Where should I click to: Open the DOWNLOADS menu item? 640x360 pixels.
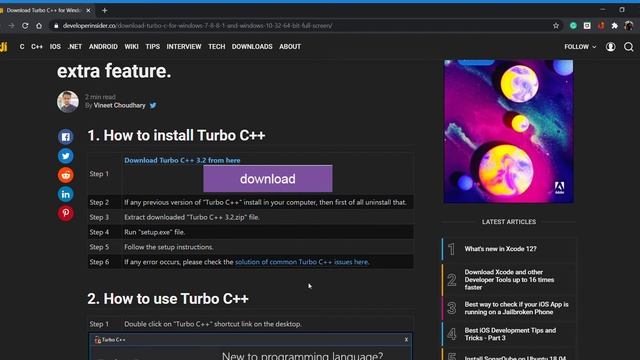pyautogui.click(x=252, y=47)
